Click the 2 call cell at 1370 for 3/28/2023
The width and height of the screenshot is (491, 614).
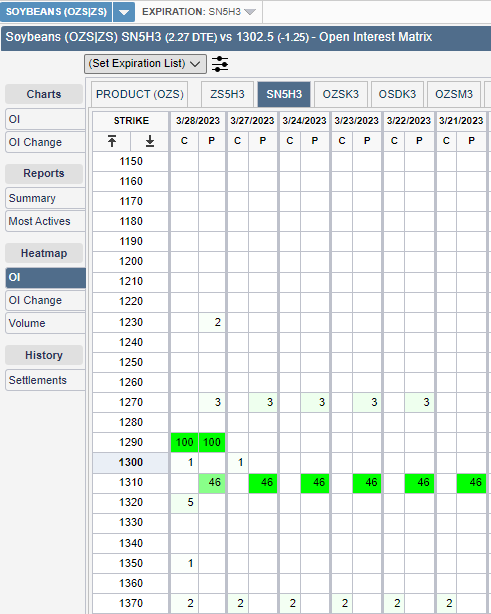pos(184,603)
